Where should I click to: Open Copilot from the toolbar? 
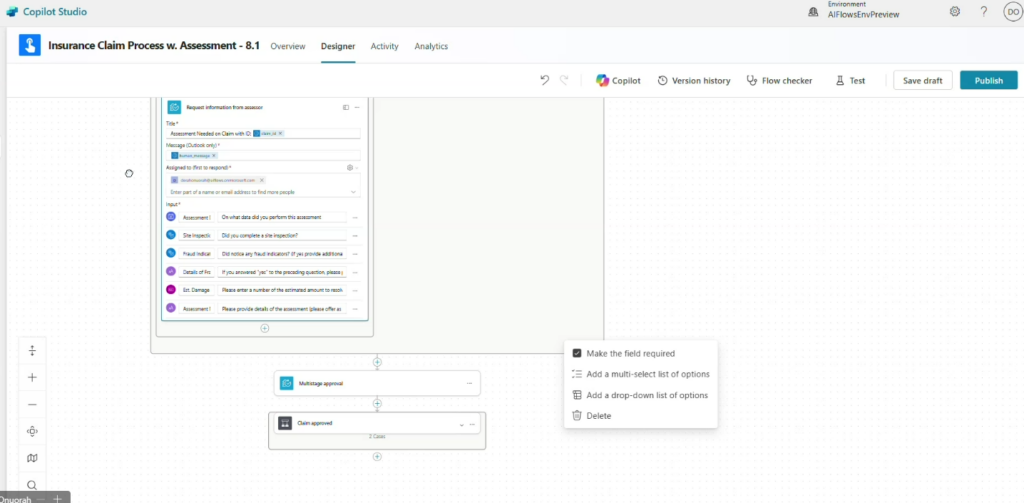pos(618,80)
